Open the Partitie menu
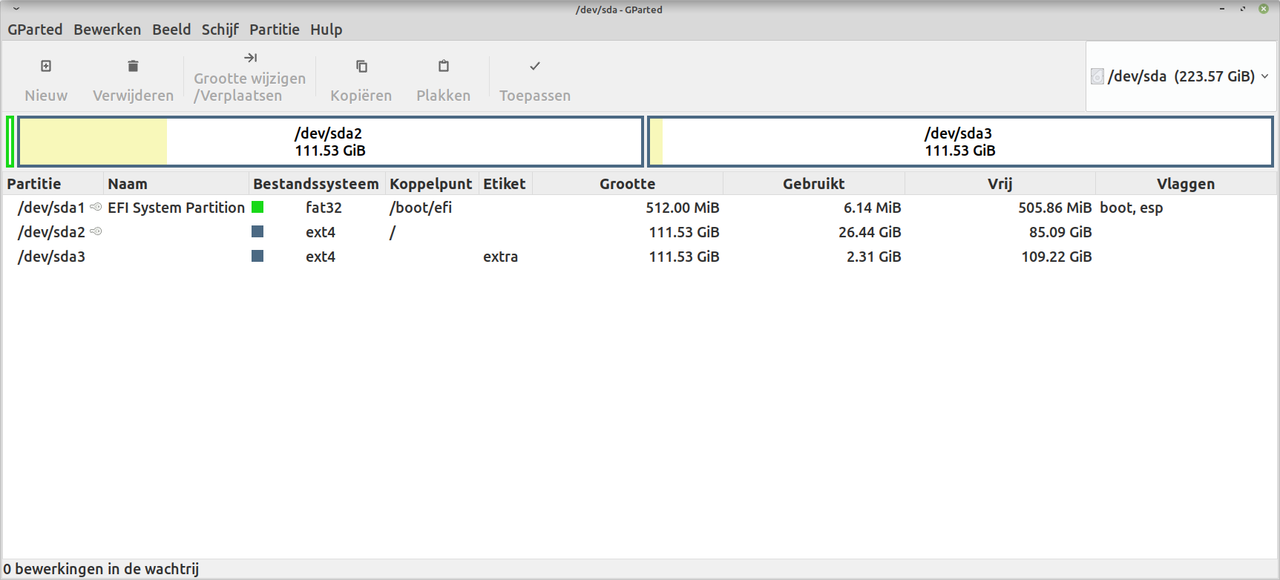The width and height of the screenshot is (1280, 580). 274,29
